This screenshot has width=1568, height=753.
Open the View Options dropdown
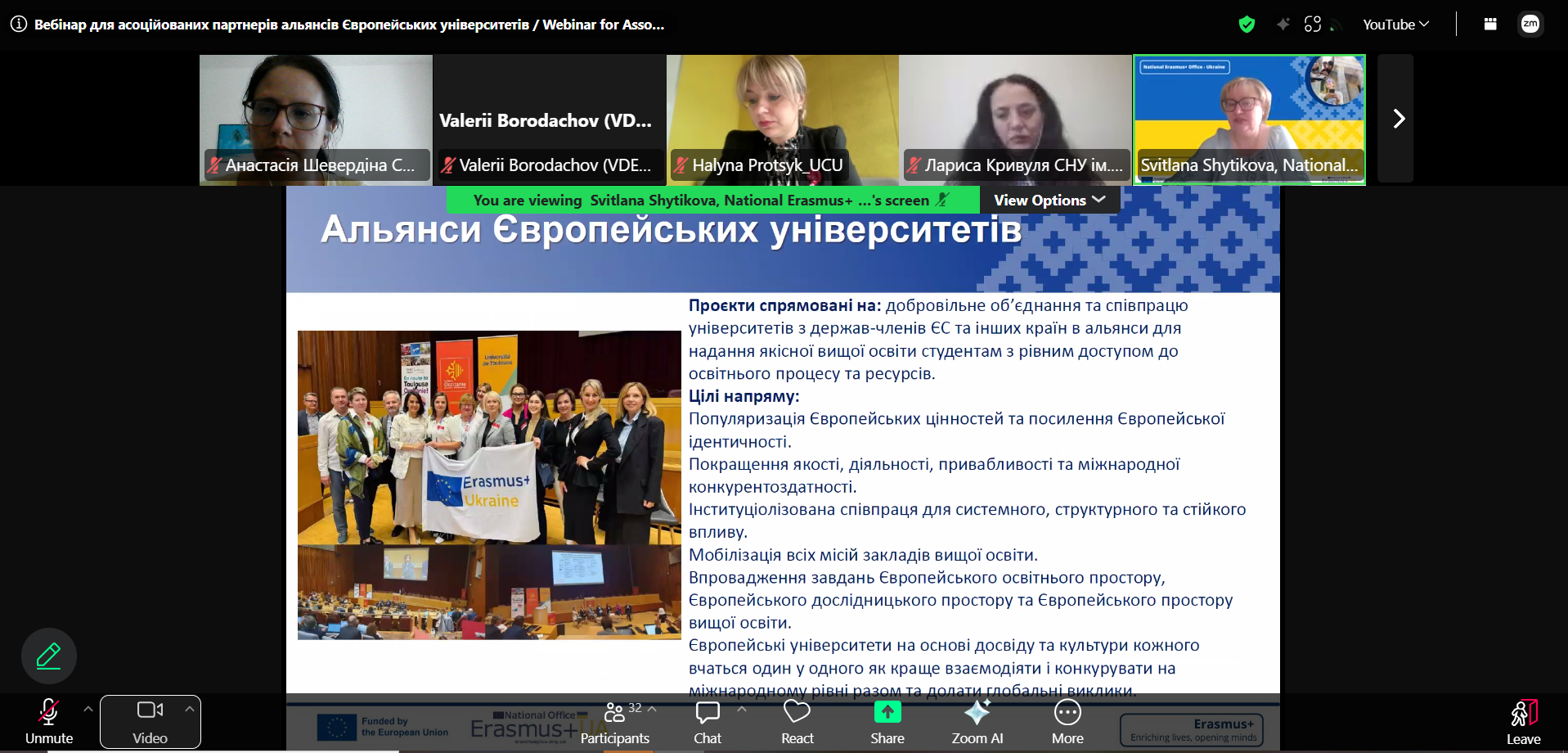pos(1049,200)
